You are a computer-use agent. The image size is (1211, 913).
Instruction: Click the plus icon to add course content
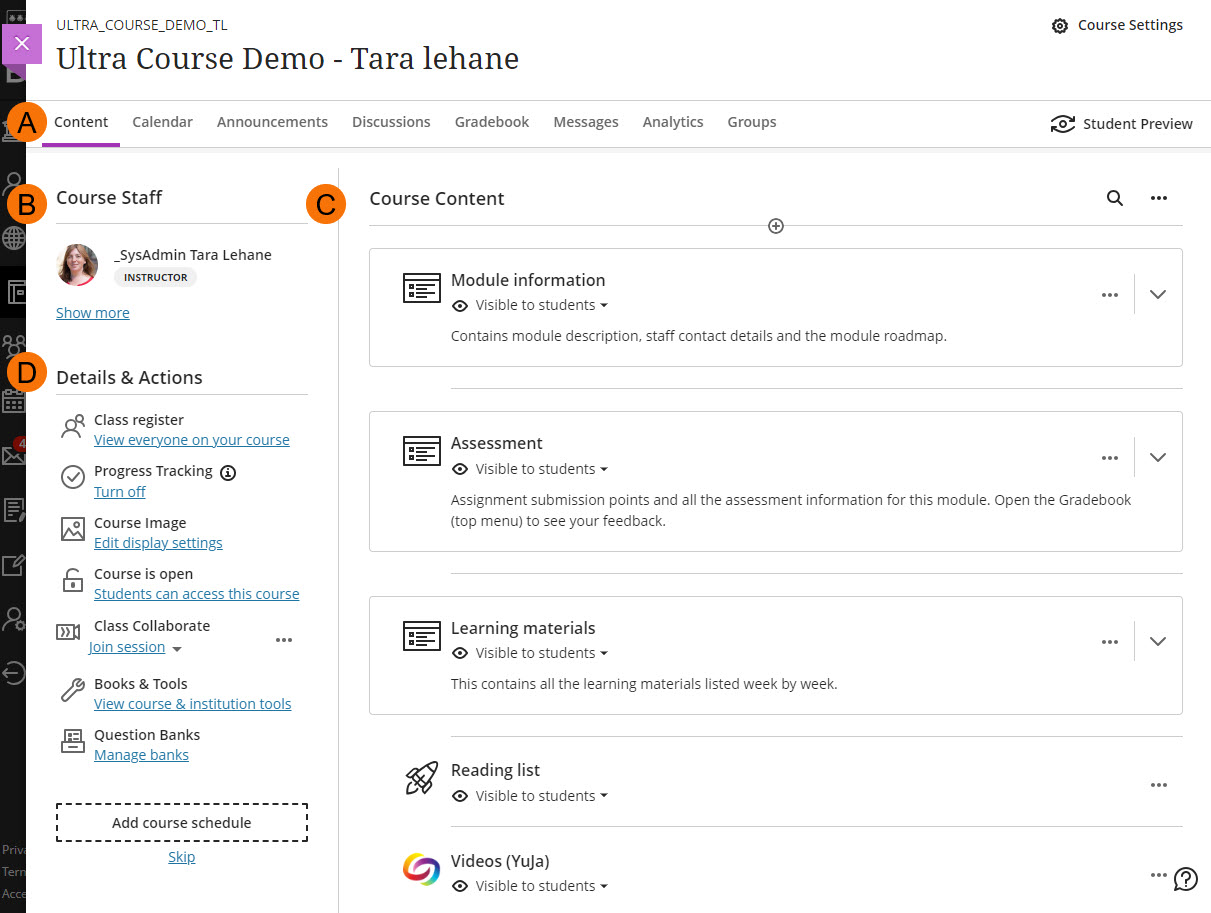pyautogui.click(x=775, y=226)
